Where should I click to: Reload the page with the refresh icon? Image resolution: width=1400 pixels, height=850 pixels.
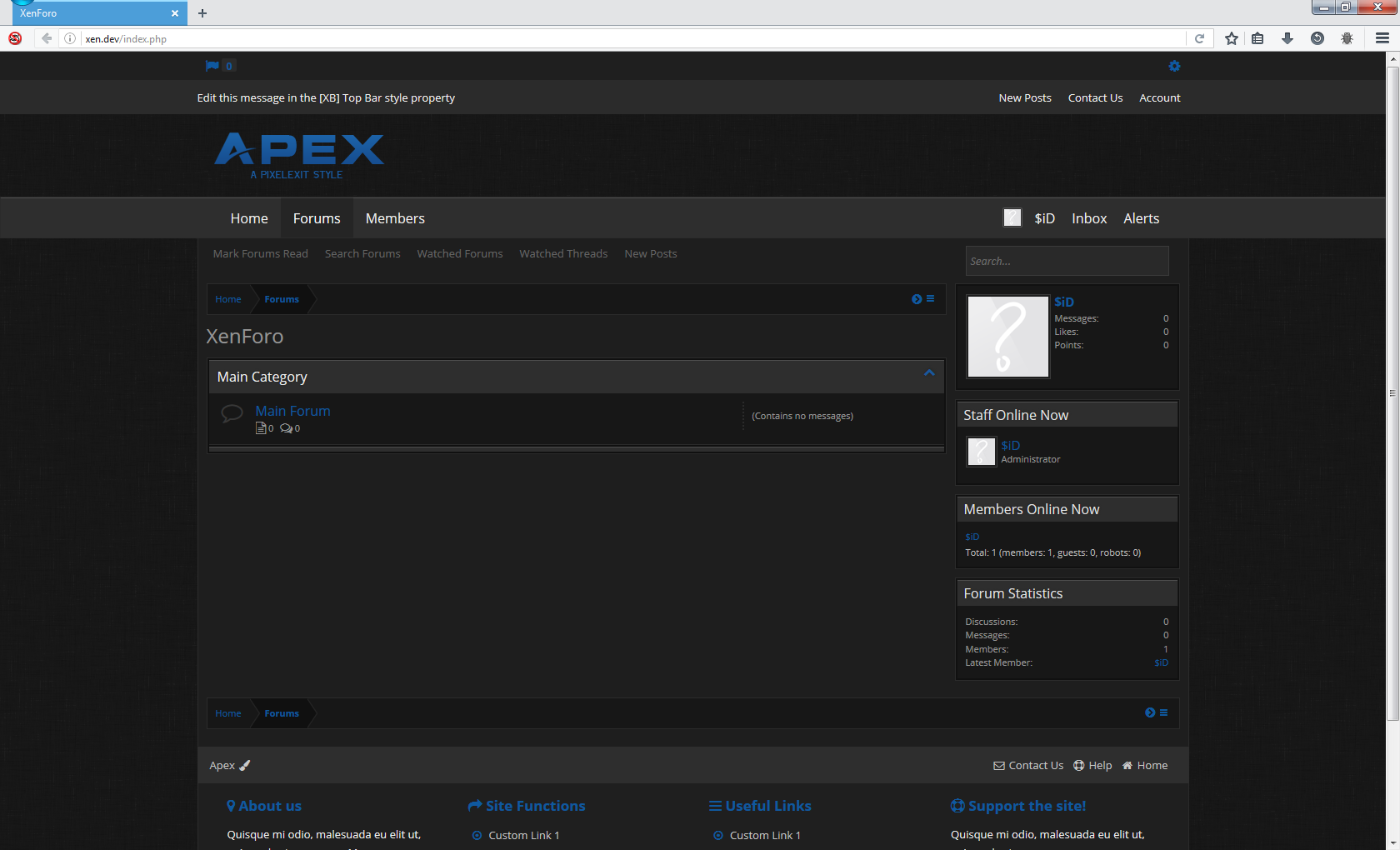tap(1199, 38)
